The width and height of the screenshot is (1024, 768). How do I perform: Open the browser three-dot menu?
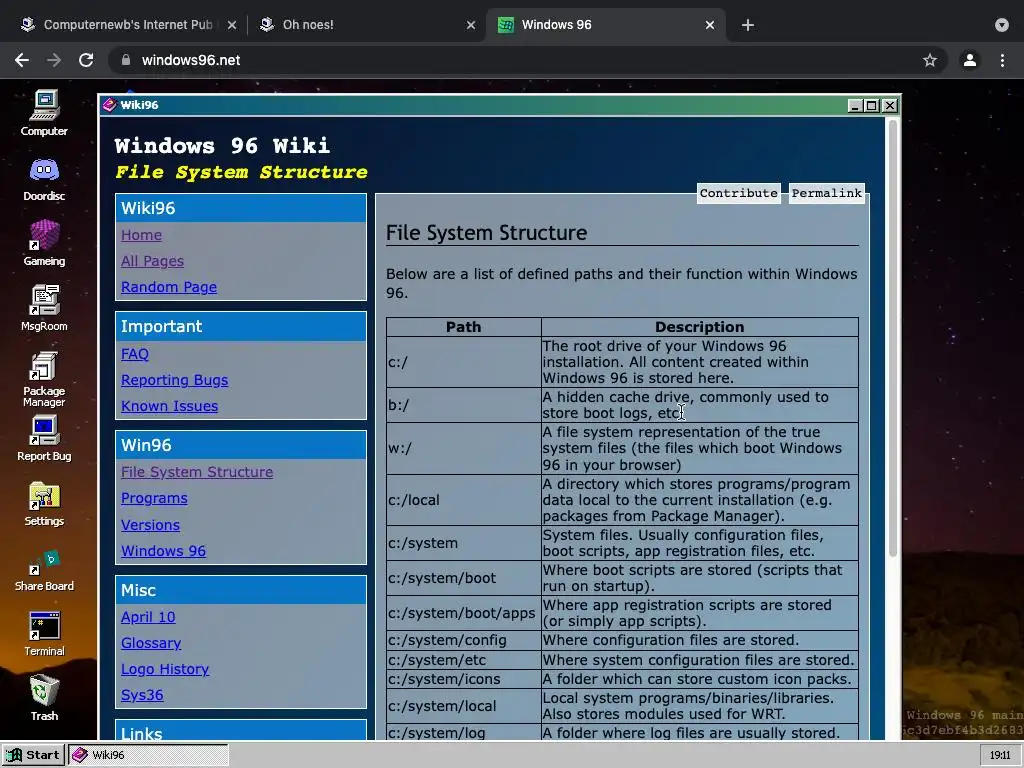1002,60
